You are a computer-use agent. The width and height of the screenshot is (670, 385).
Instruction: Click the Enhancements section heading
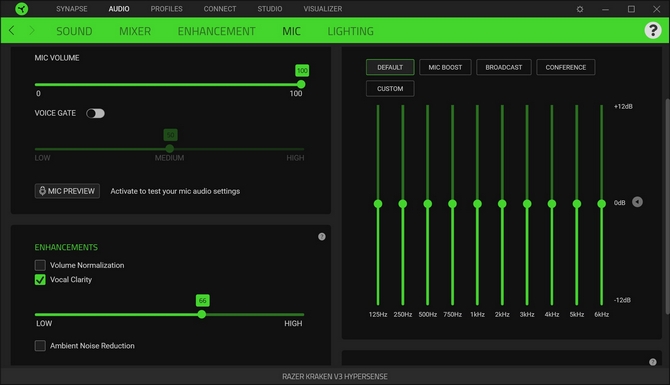66,247
